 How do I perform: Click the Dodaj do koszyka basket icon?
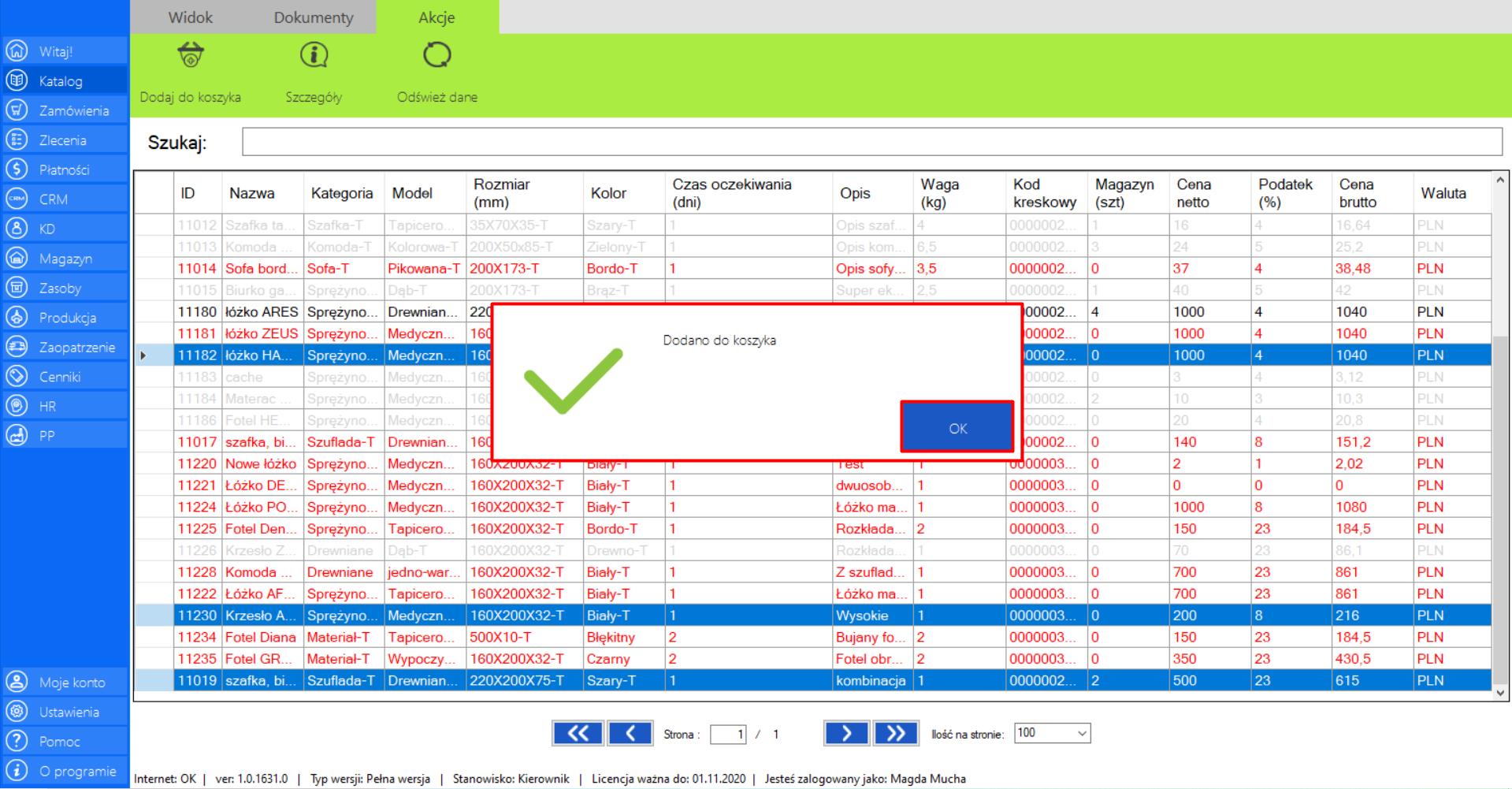191,56
